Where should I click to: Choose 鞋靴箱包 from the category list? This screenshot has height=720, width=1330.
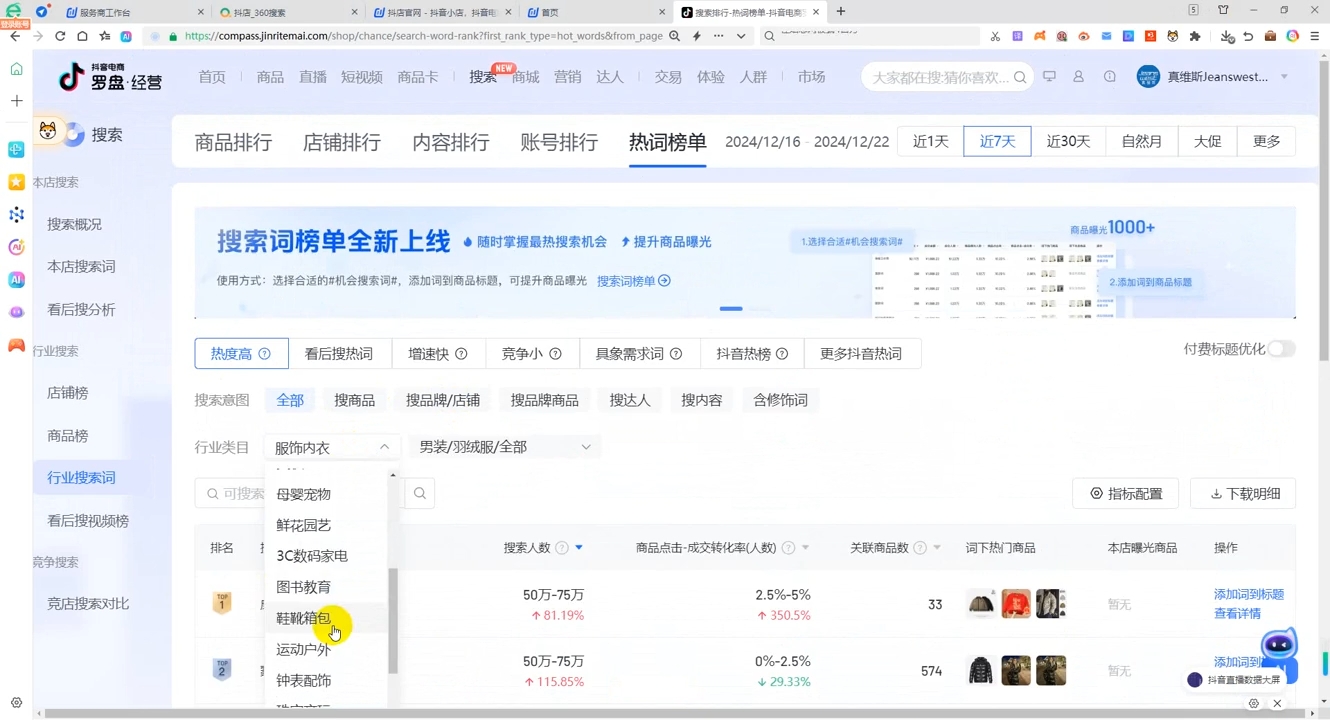(x=303, y=618)
